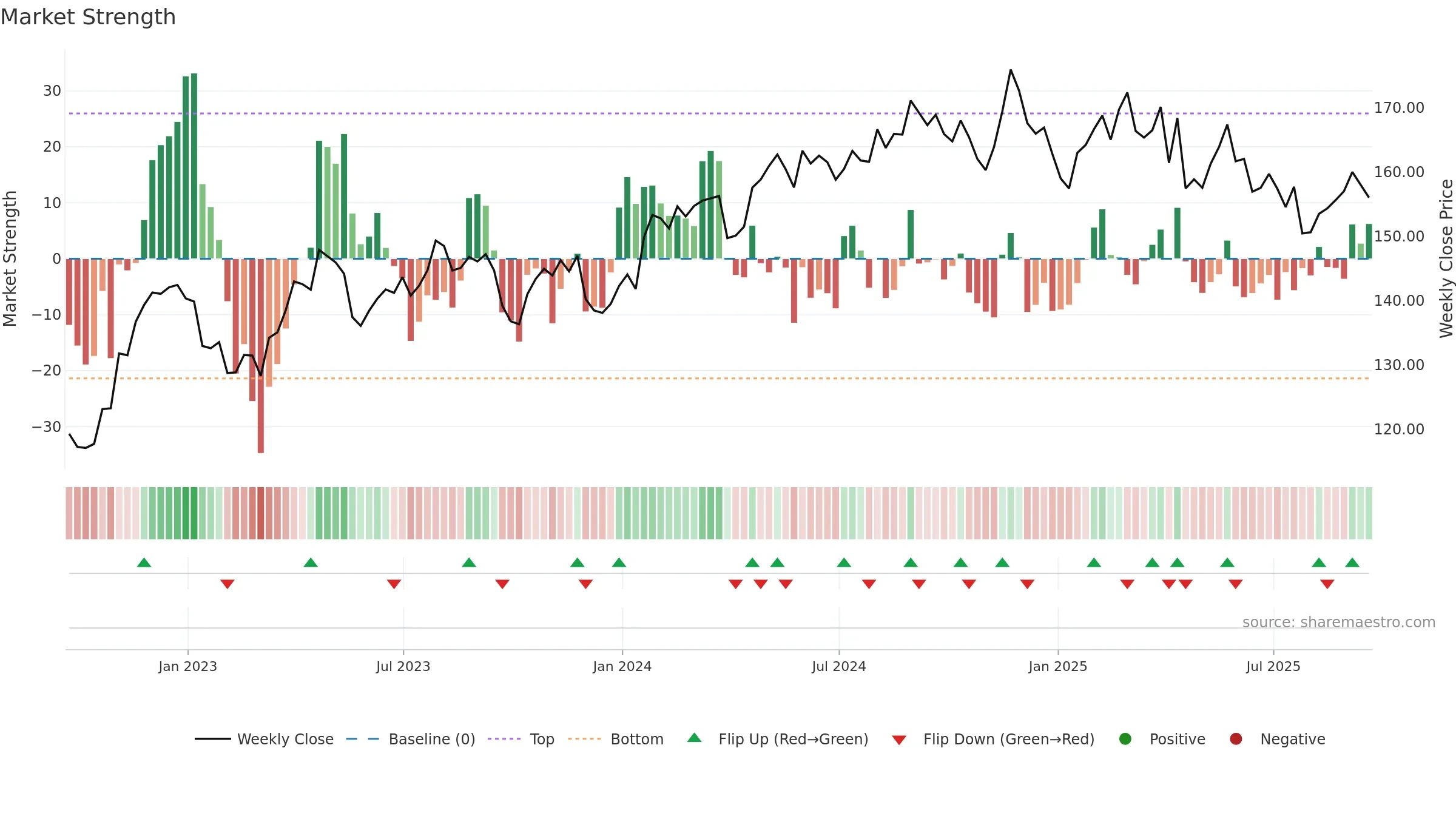The height and width of the screenshot is (819, 1456).
Task: Click the purple dotted Top line swatch
Action: pyautogui.click(x=504, y=739)
